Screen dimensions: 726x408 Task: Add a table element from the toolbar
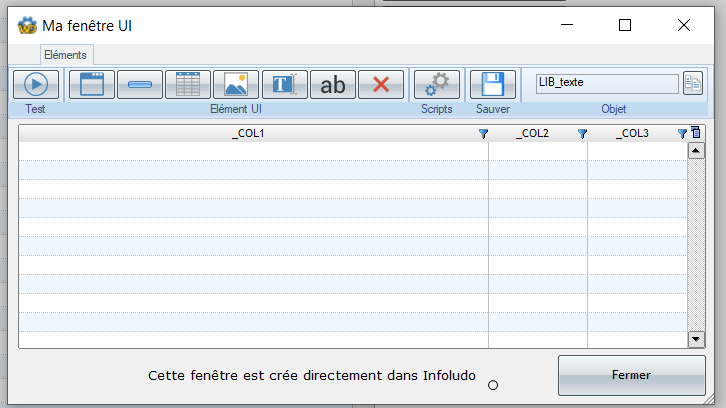188,84
